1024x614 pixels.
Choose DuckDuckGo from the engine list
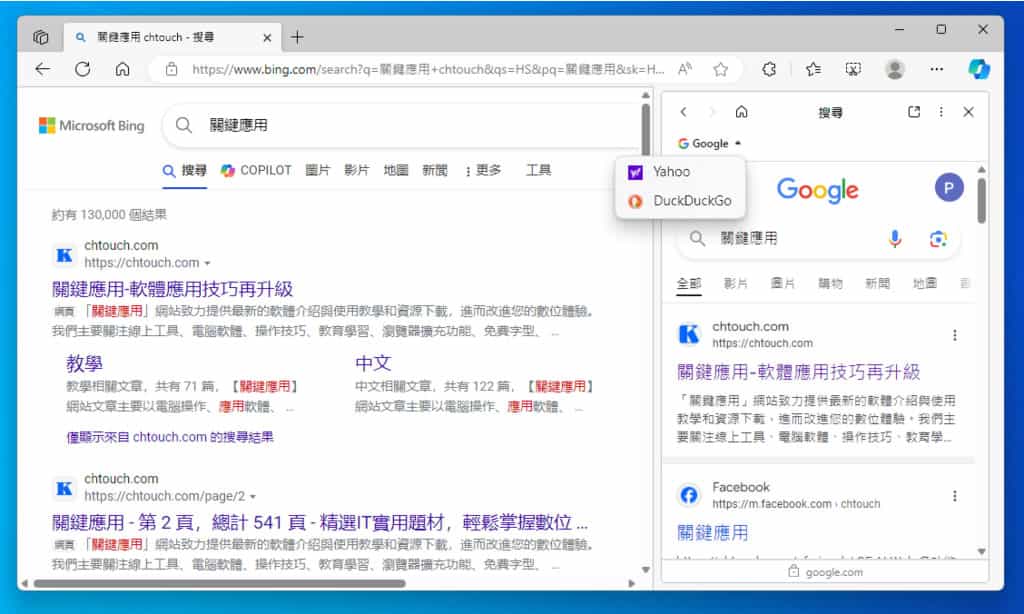680,201
